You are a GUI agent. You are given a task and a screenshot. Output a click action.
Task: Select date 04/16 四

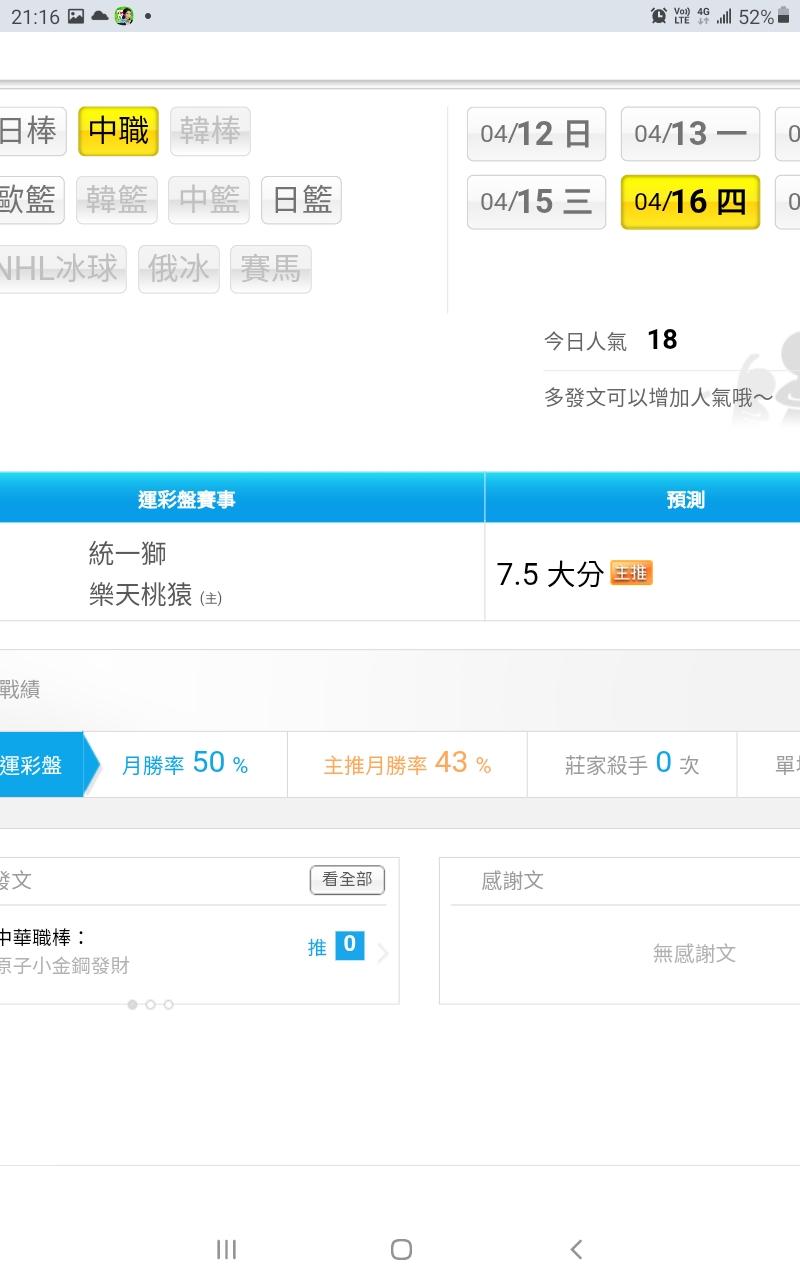pos(690,202)
